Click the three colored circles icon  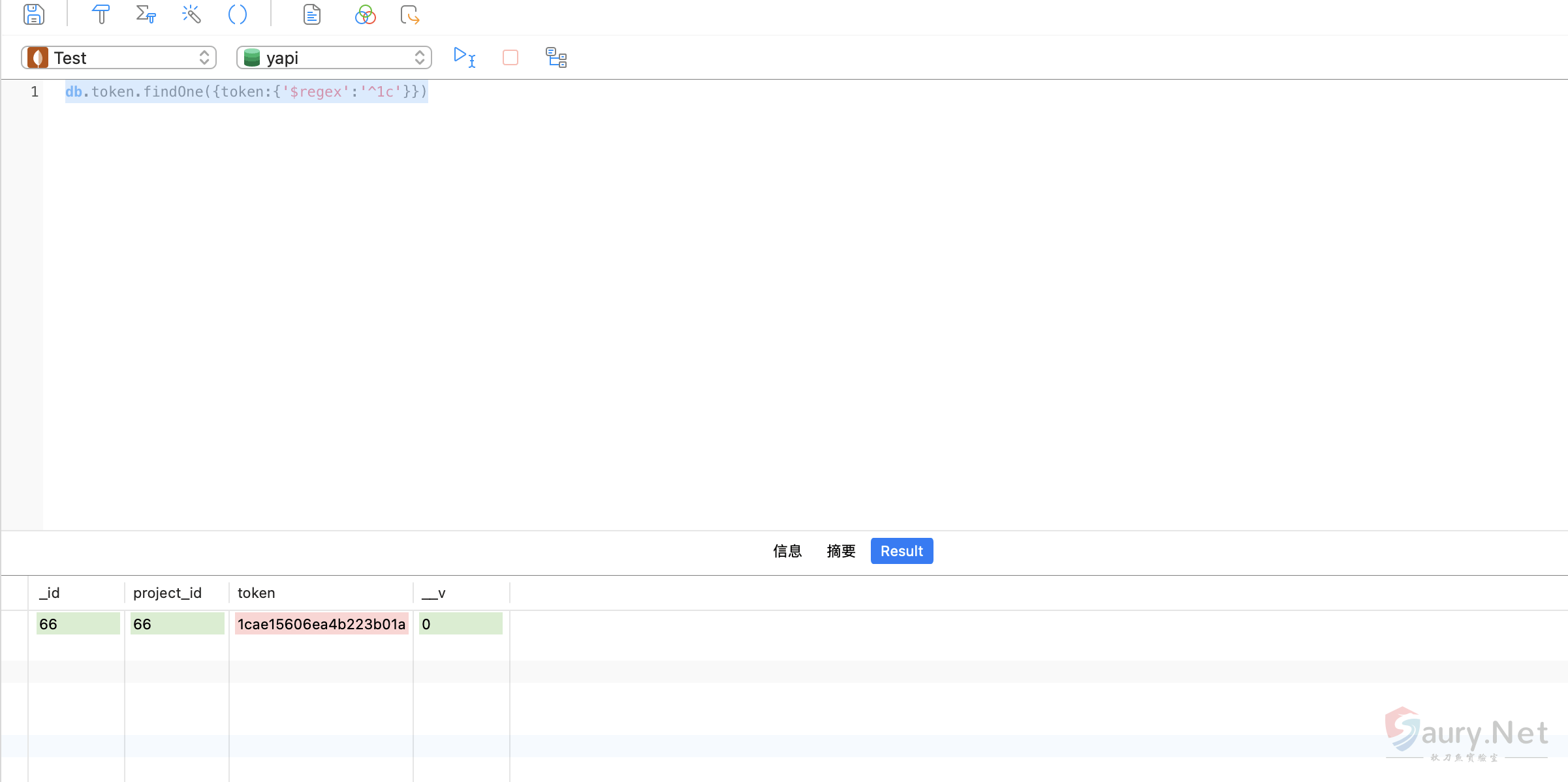(365, 14)
